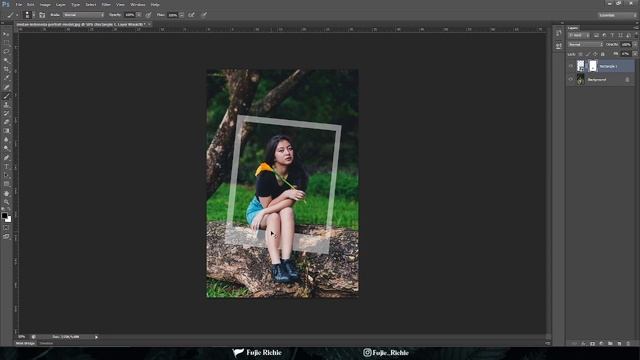Open layer Opacity dropdown arrow
Image resolution: width=640 pixels, height=360 pixels.
click(635, 44)
